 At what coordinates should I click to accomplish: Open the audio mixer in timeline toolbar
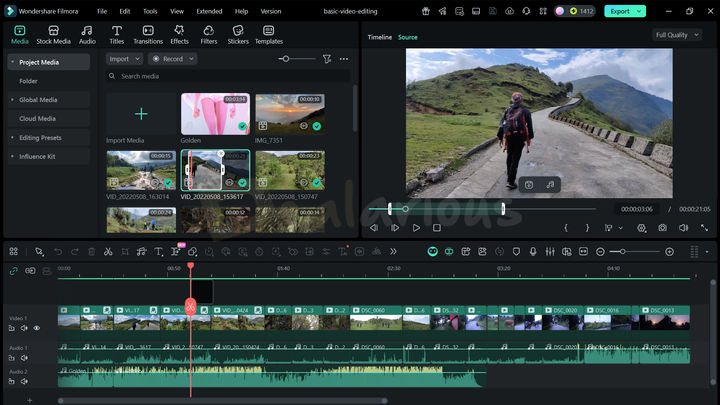tap(550, 252)
